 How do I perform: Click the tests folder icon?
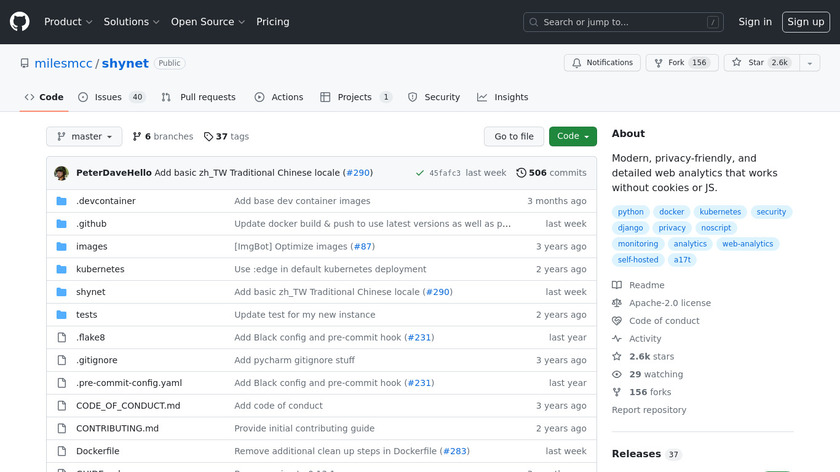click(62, 315)
